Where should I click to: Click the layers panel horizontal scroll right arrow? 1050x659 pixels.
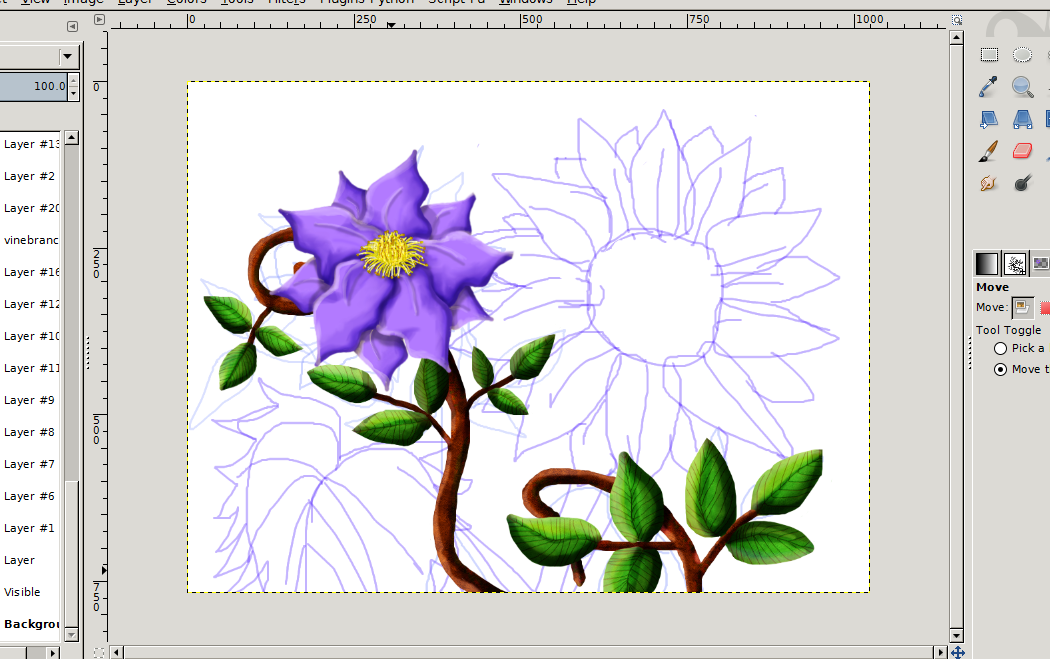(x=54, y=652)
